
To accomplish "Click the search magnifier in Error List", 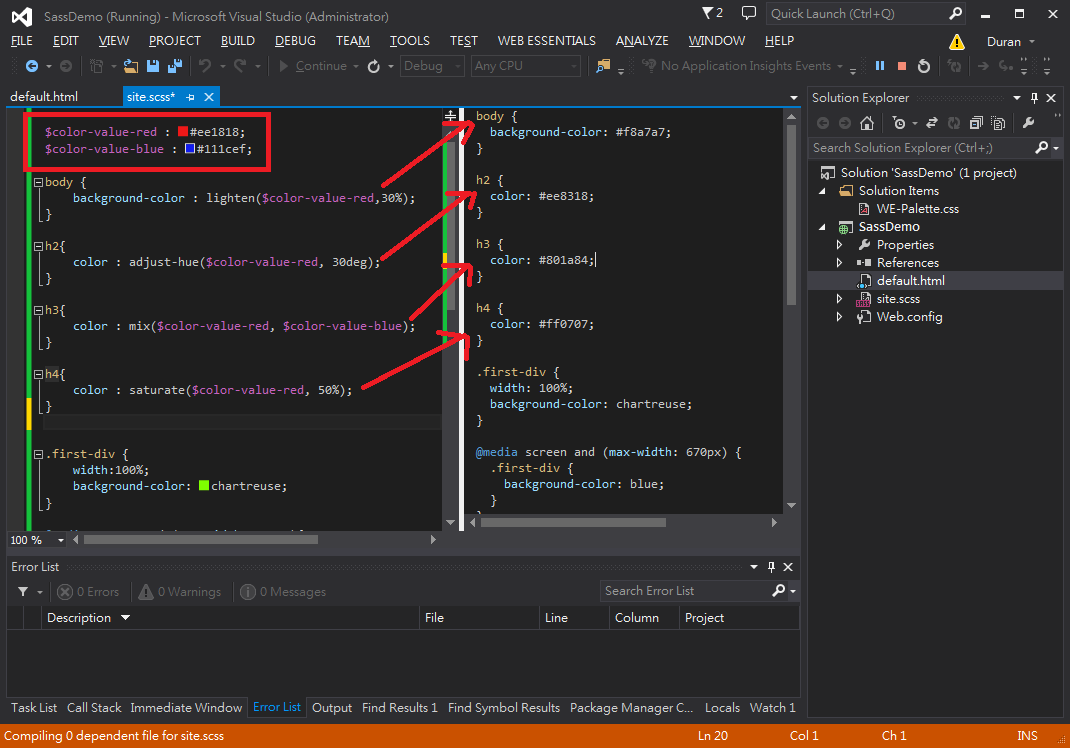I will click(x=779, y=591).
